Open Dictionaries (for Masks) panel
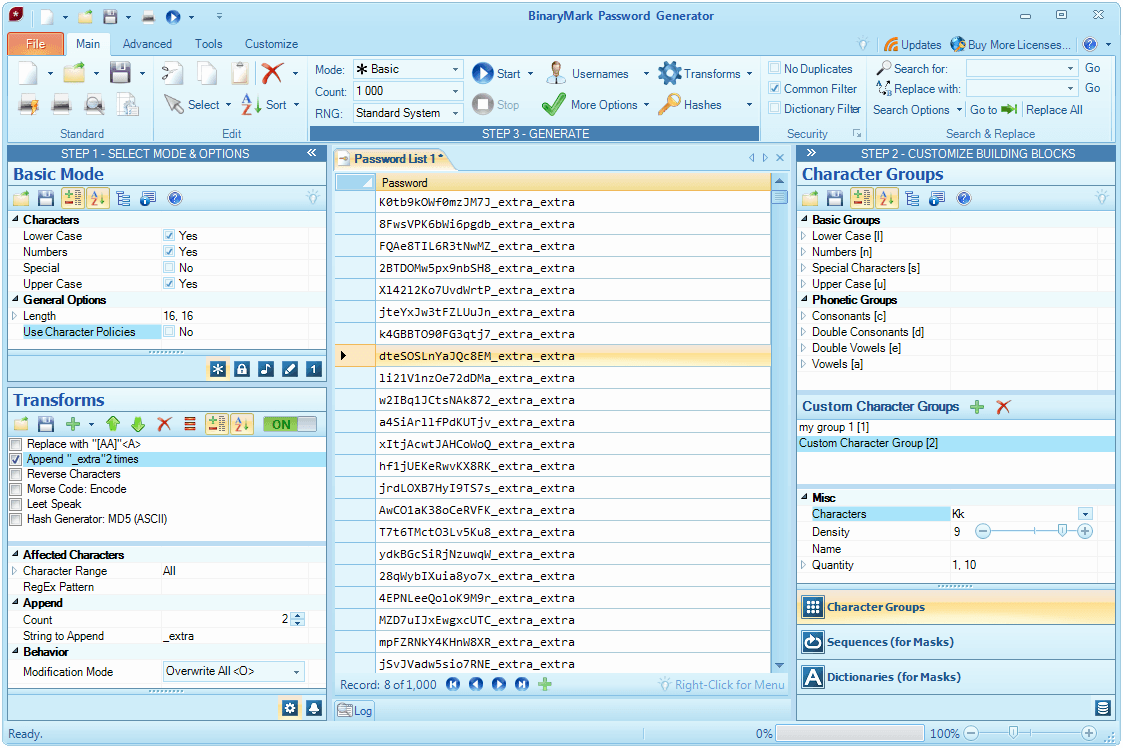Screen dimensions: 1123x748 coord(955,677)
